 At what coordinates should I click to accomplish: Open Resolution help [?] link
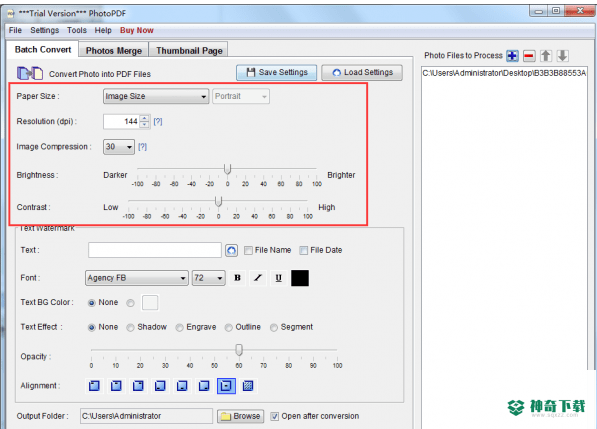[158, 122]
